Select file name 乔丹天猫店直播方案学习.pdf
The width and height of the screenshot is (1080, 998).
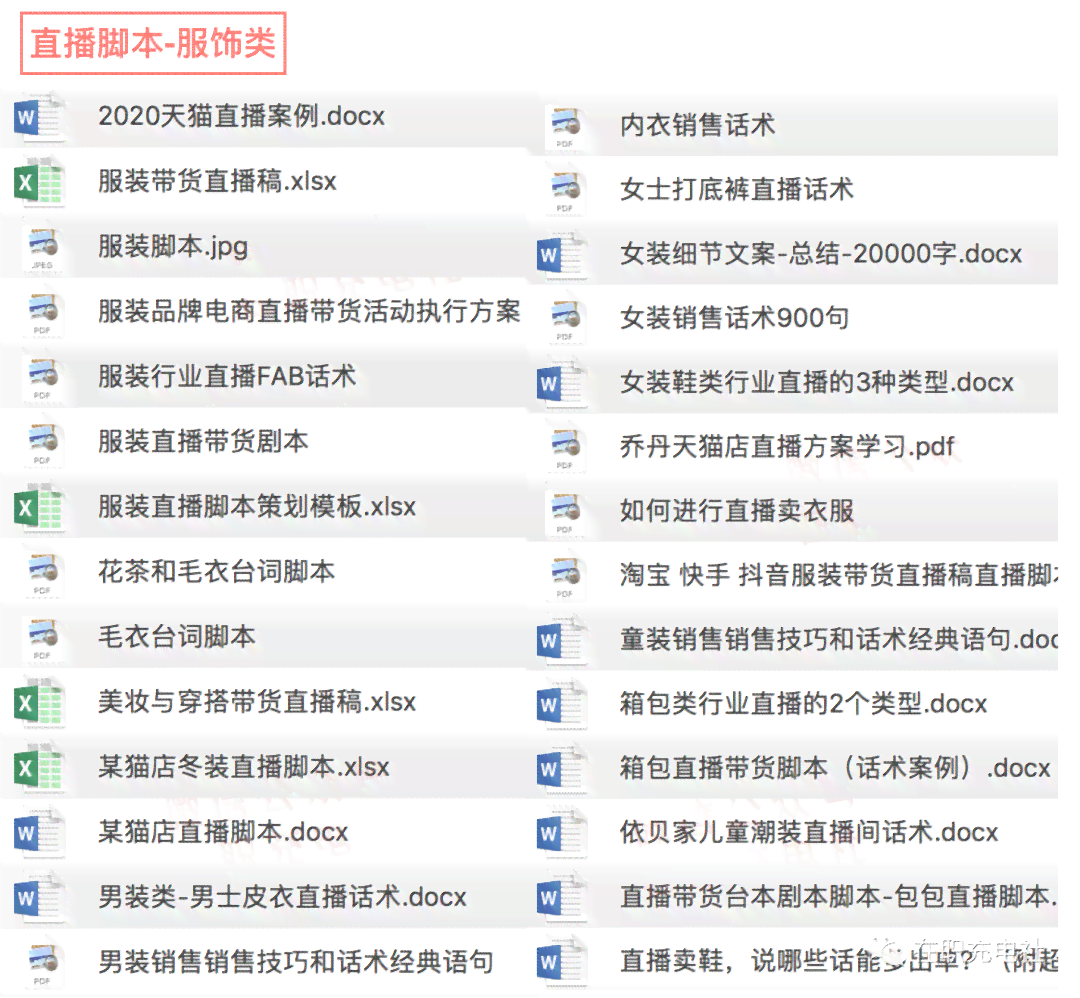[x=787, y=447]
